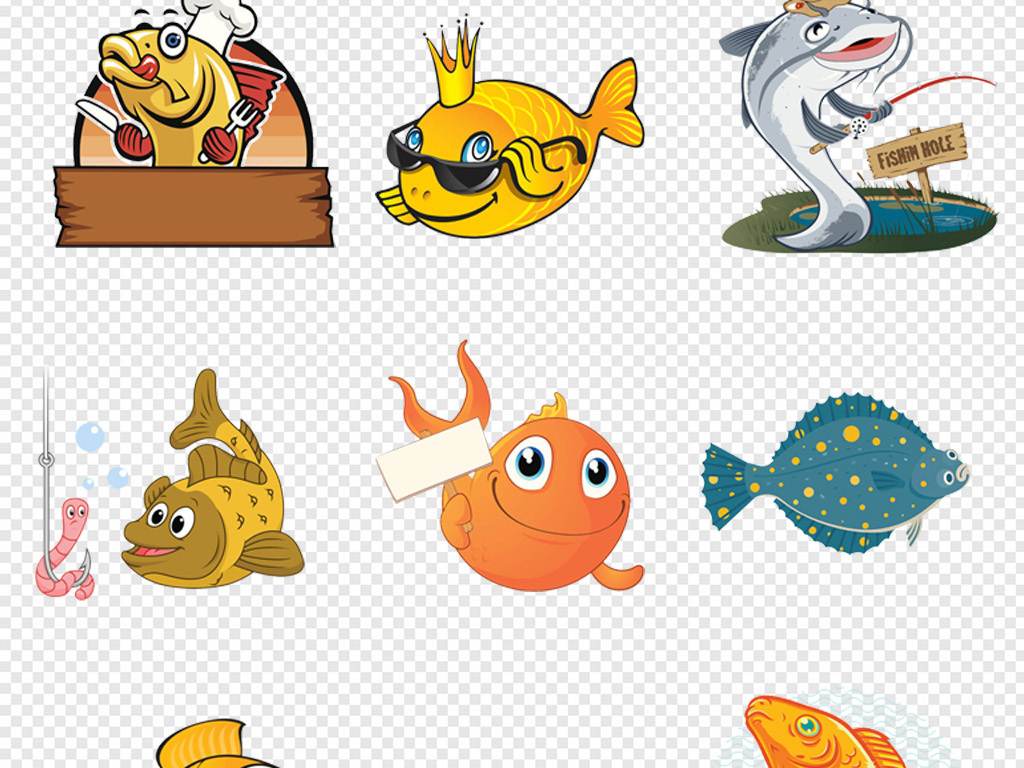Click the olive-brown fish looking at the worm
1024x768 pixels.
pos(213,480)
